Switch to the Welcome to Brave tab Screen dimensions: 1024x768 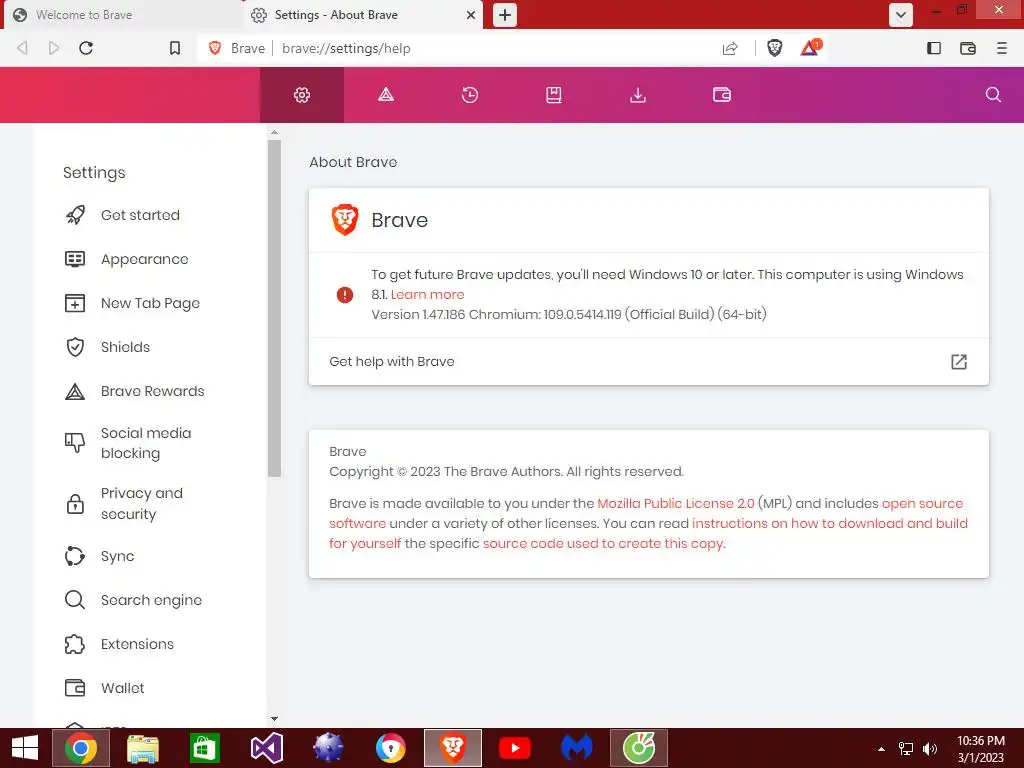[x=124, y=15]
